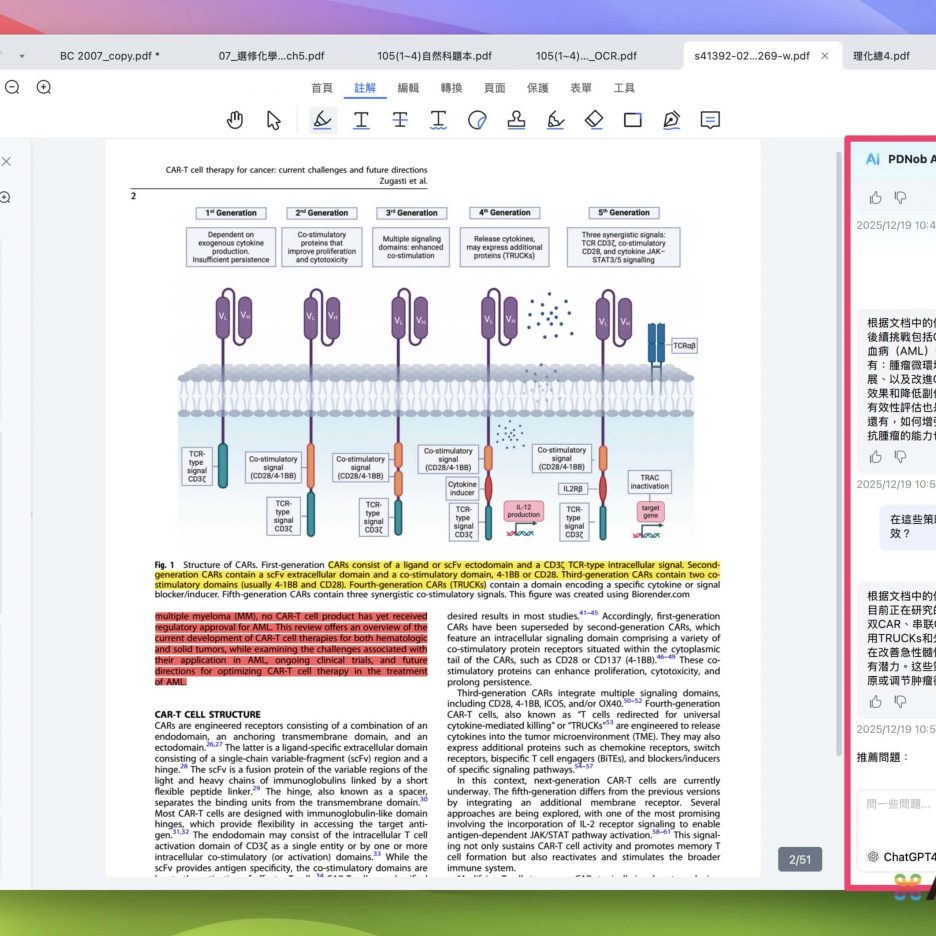
Task: Switch to BC 2007_copy.pdf tab
Action: (109, 56)
